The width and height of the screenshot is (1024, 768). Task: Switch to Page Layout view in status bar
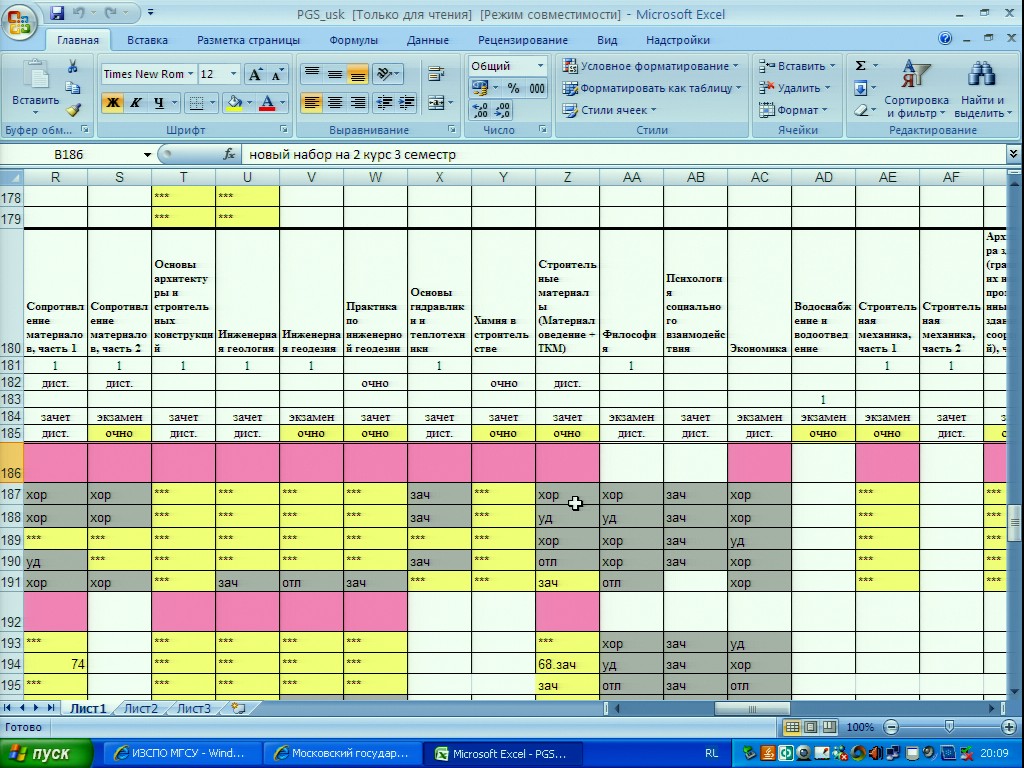coord(810,727)
